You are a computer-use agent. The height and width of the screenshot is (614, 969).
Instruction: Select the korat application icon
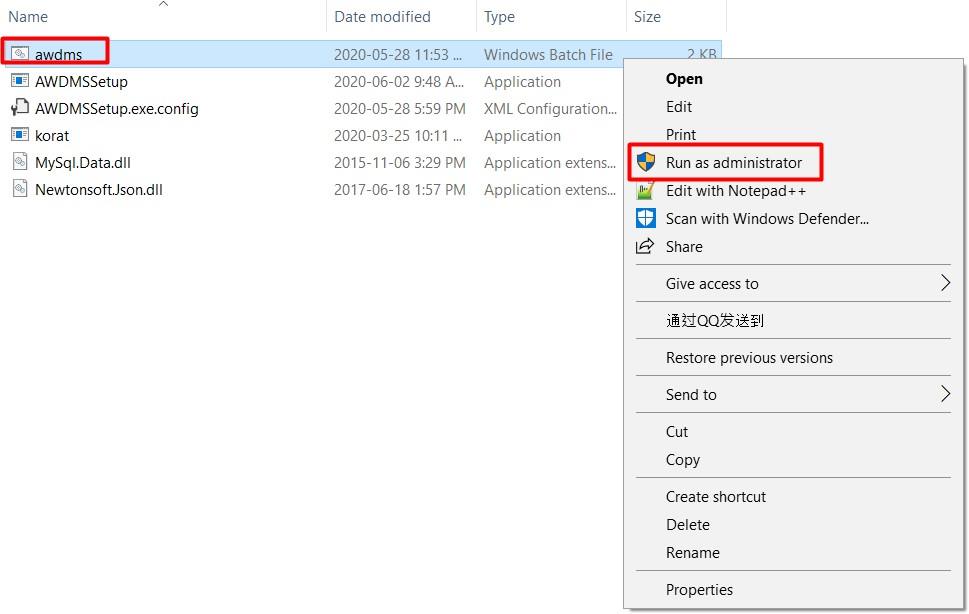[x=20, y=135]
